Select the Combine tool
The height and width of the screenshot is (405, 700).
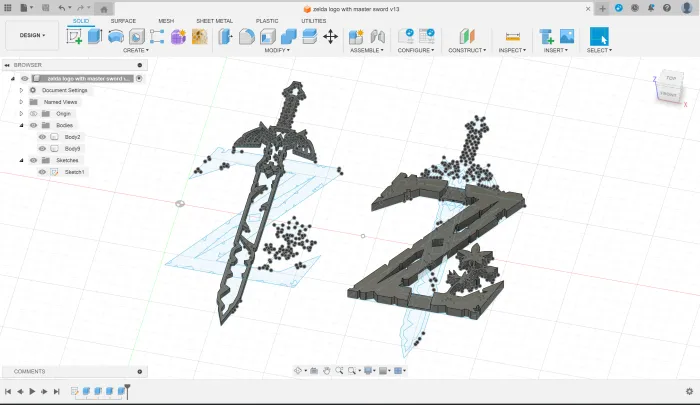289,37
